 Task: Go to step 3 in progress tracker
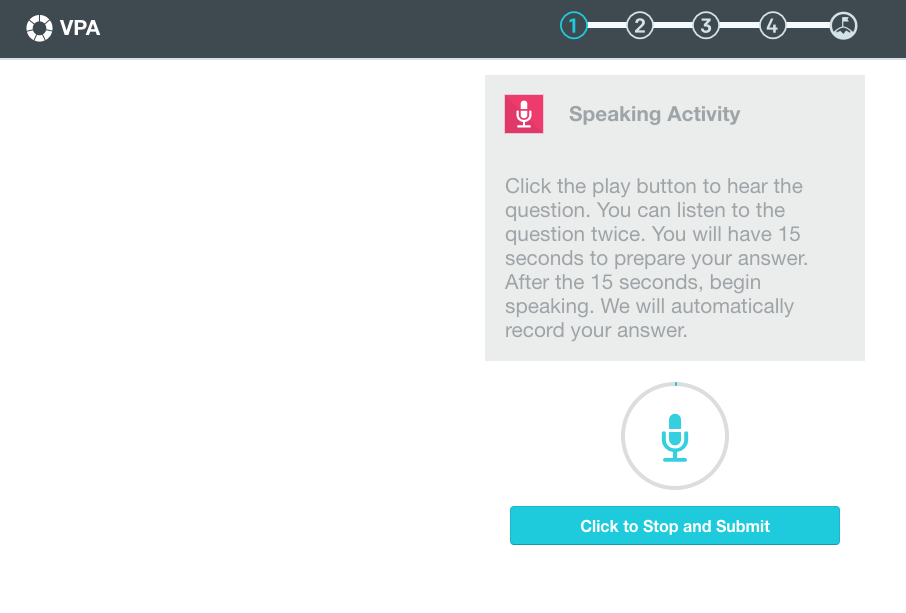coord(706,26)
